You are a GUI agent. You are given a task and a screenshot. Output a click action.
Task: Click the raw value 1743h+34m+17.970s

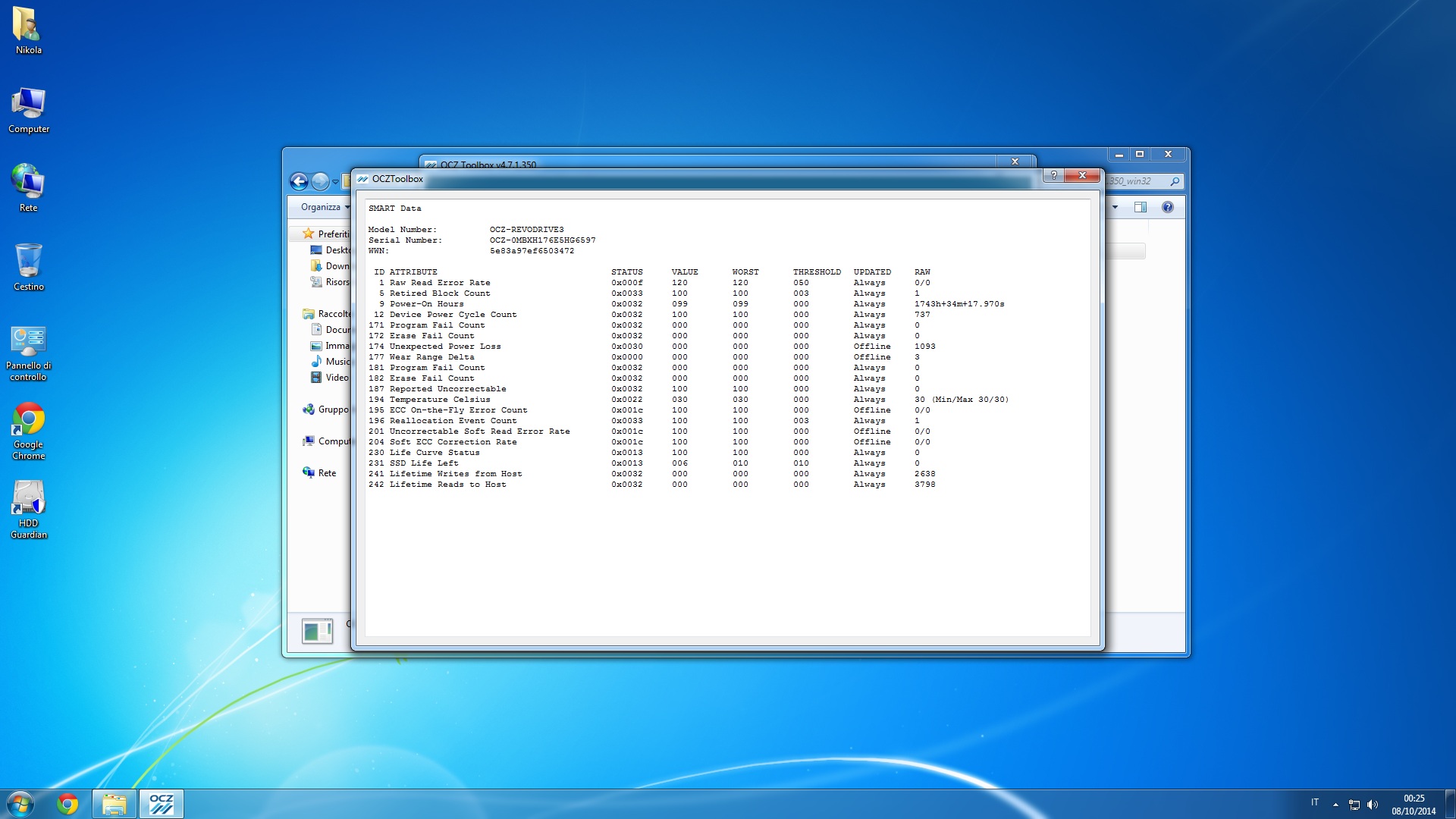click(x=959, y=304)
